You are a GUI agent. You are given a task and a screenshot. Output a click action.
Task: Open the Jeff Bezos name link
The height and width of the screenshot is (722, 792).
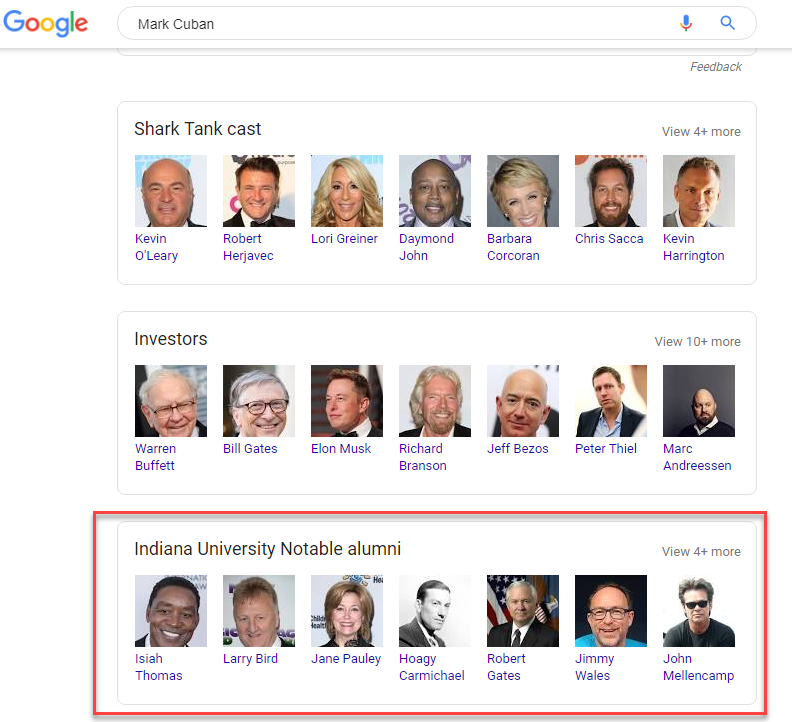tap(518, 449)
